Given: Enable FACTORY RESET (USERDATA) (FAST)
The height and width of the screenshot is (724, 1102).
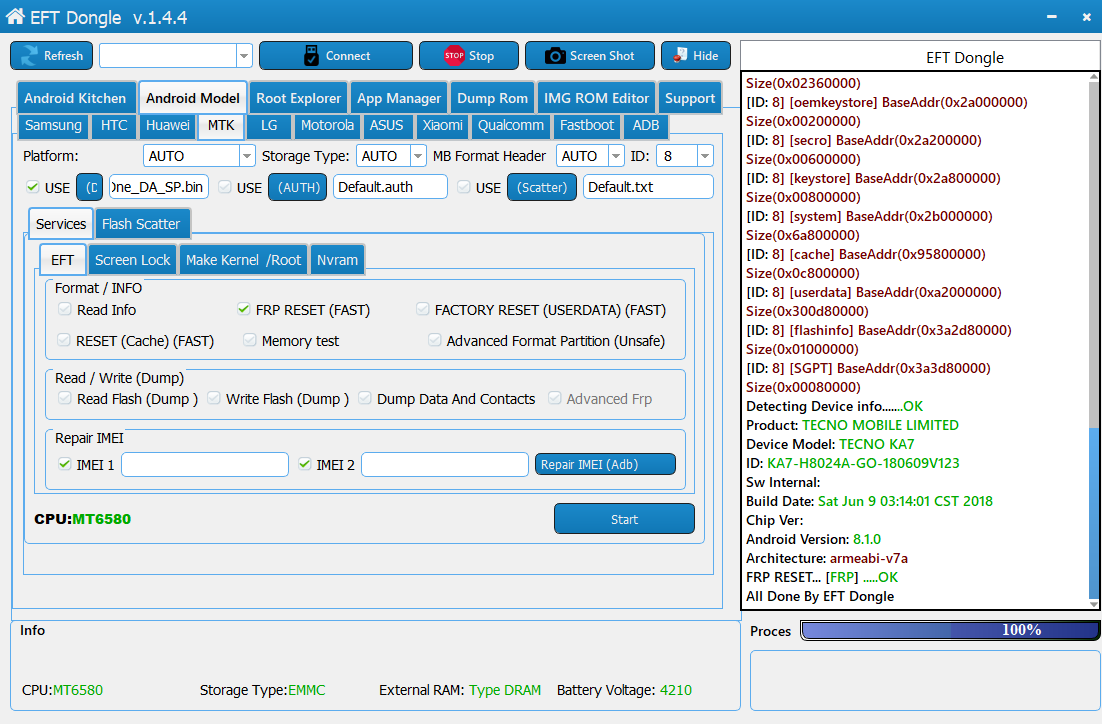Looking at the screenshot, I should click(x=422, y=309).
